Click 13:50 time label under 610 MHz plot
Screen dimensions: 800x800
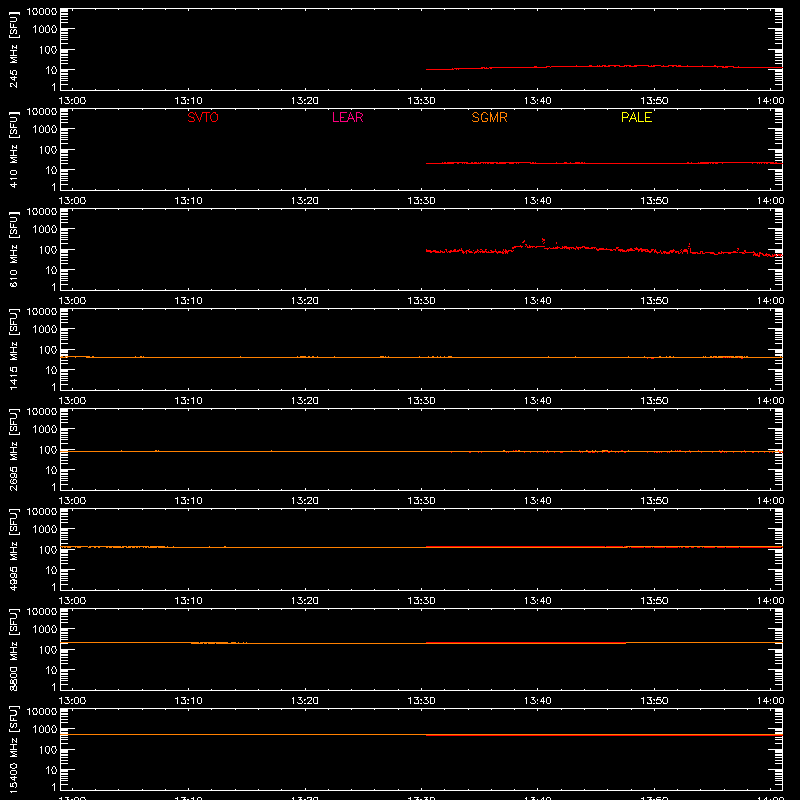[654, 301]
